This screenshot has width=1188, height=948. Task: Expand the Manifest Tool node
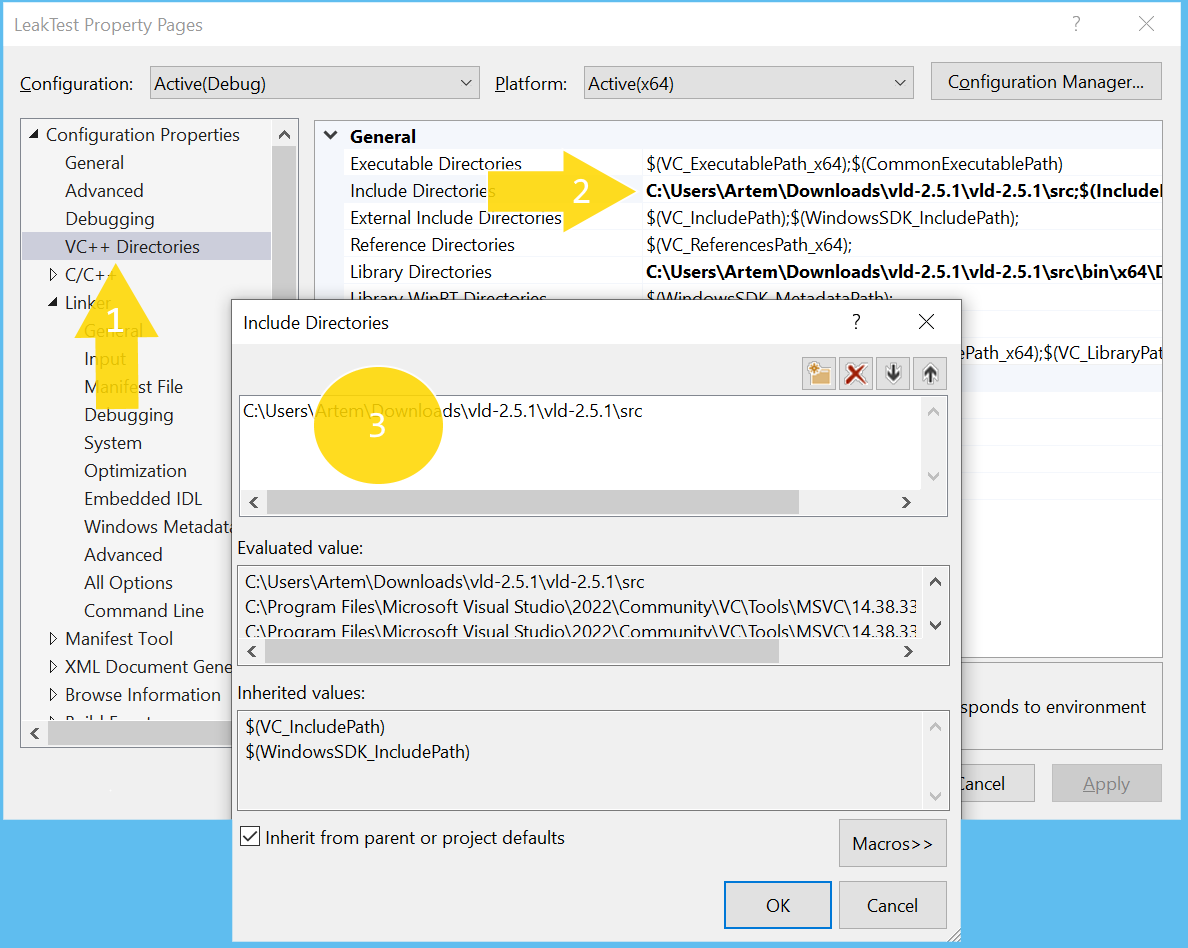coord(54,638)
